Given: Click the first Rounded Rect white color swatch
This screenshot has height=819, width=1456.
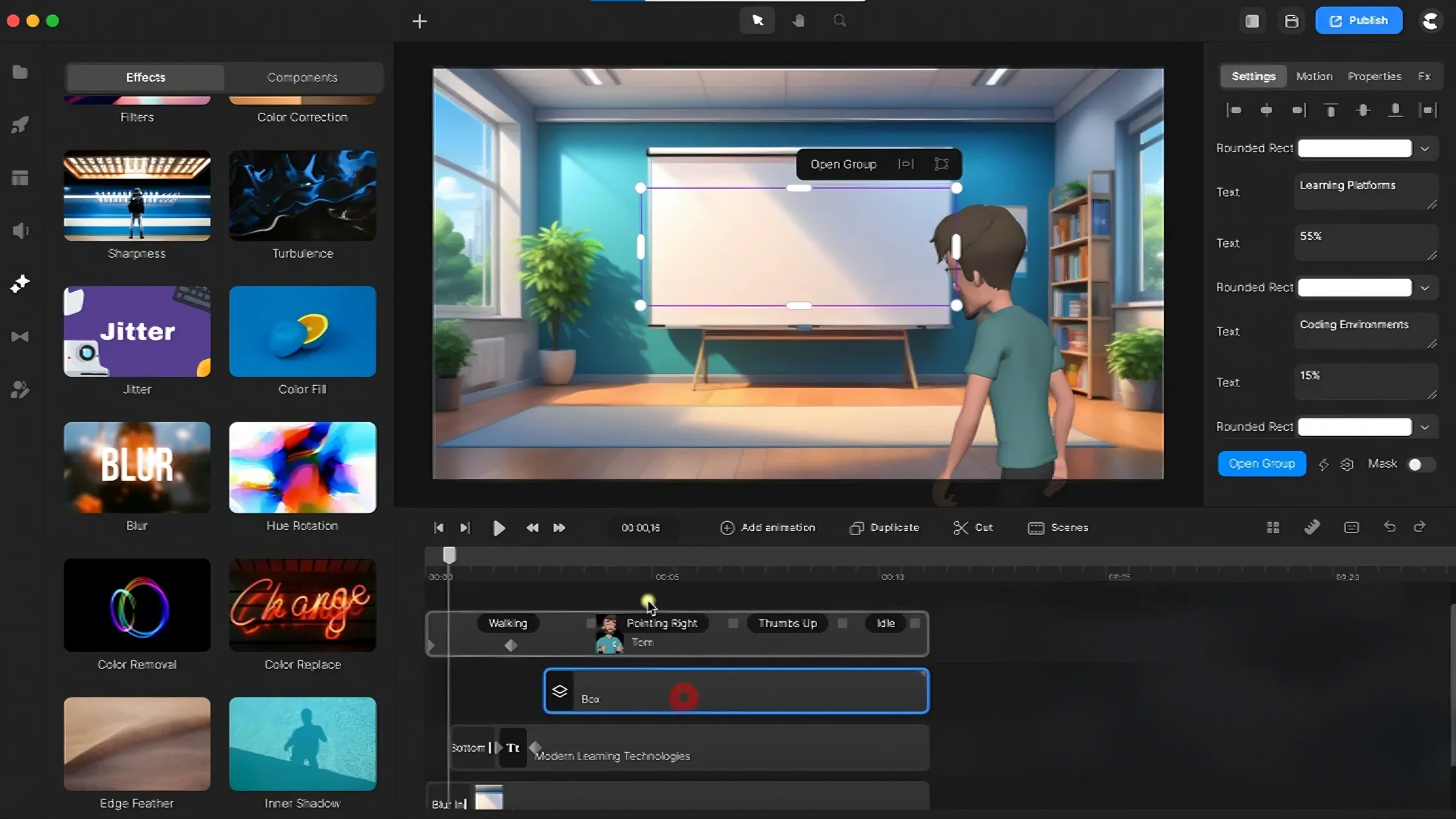Looking at the screenshot, I should pos(1355,149).
